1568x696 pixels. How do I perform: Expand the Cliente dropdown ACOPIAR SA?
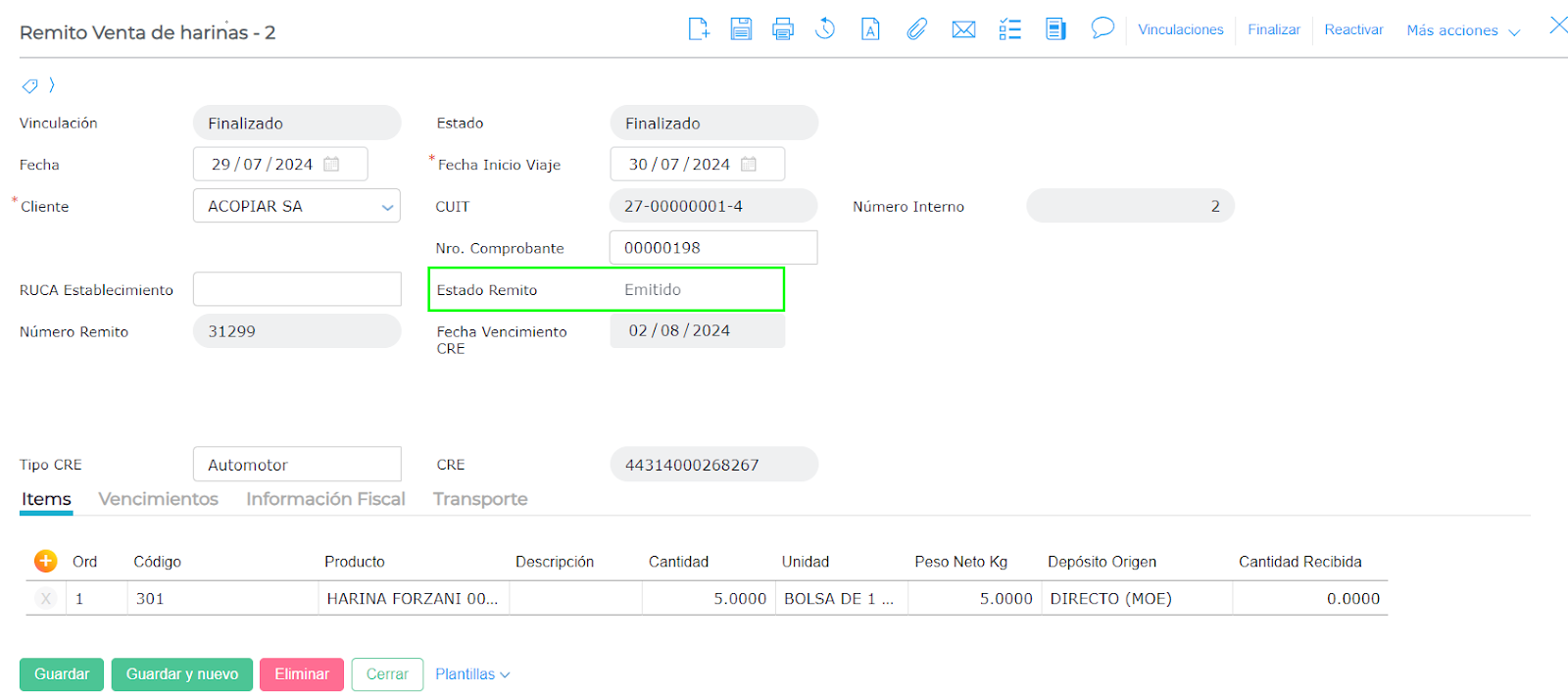387,207
